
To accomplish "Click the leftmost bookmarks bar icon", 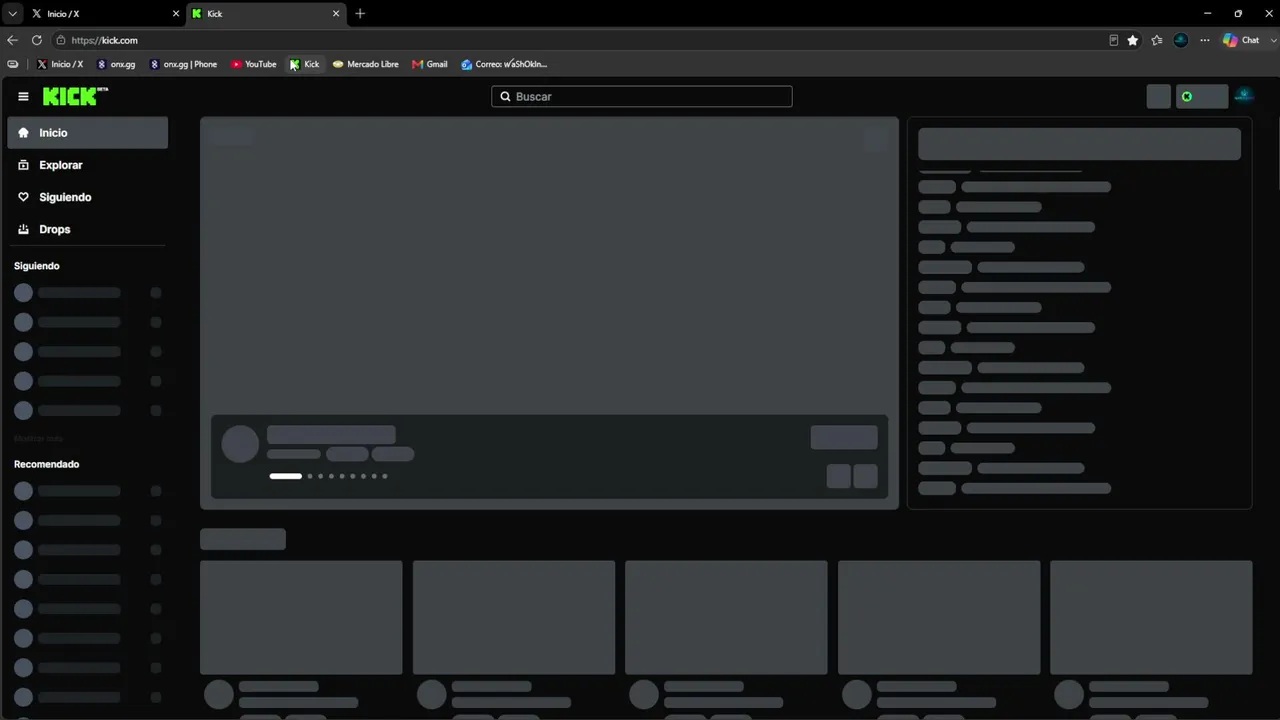I will coord(12,64).
